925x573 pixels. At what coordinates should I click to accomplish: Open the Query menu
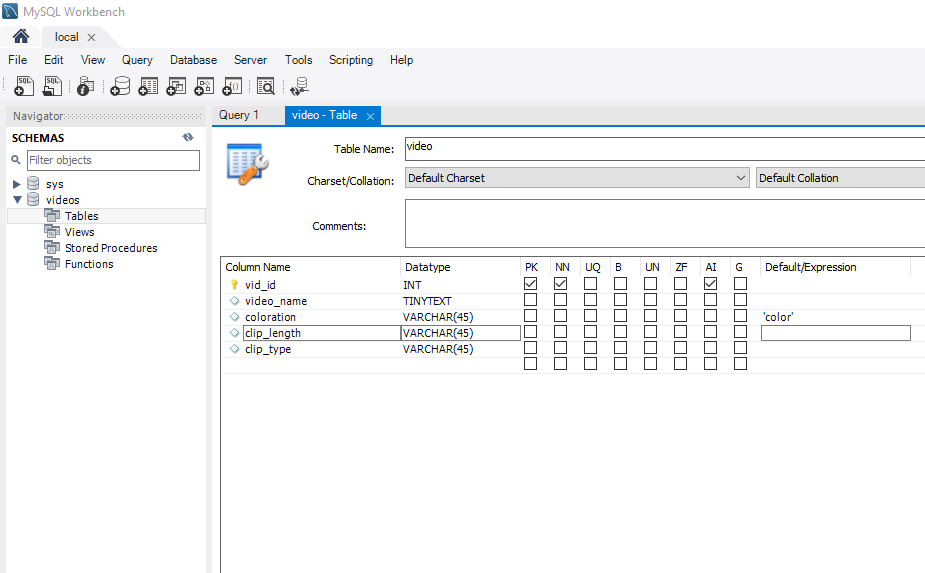137,60
